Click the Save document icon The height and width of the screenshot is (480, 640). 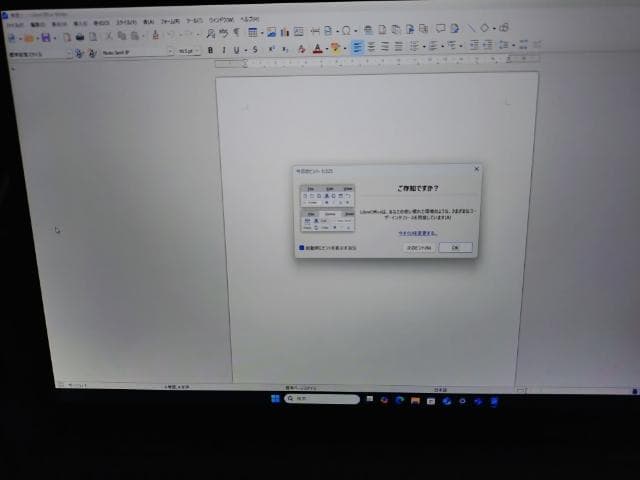46,38
